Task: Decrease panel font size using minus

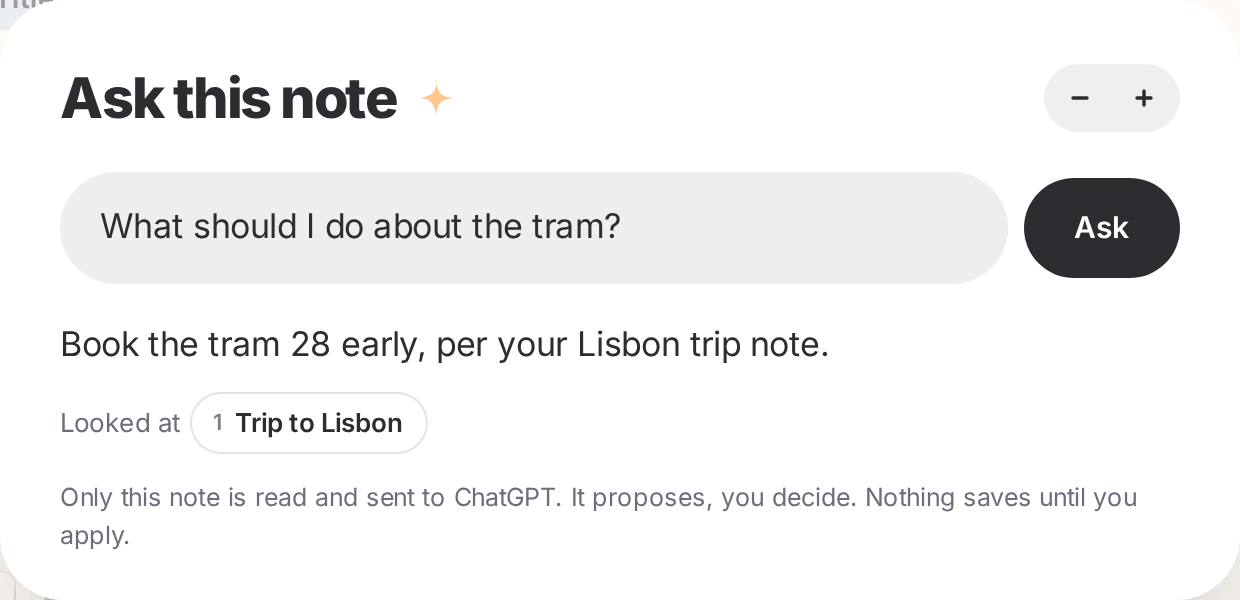Action: [x=1079, y=98]
